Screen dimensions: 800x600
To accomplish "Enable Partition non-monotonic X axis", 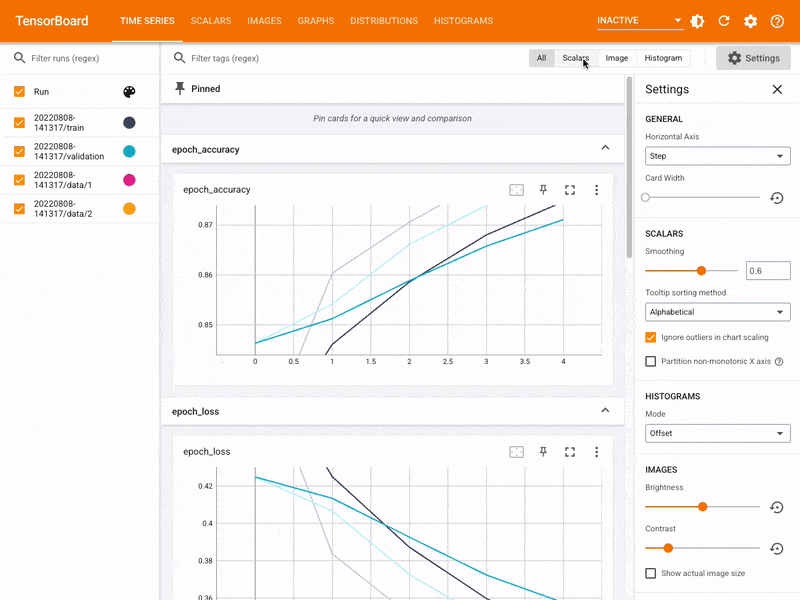I will click(651, 361).
